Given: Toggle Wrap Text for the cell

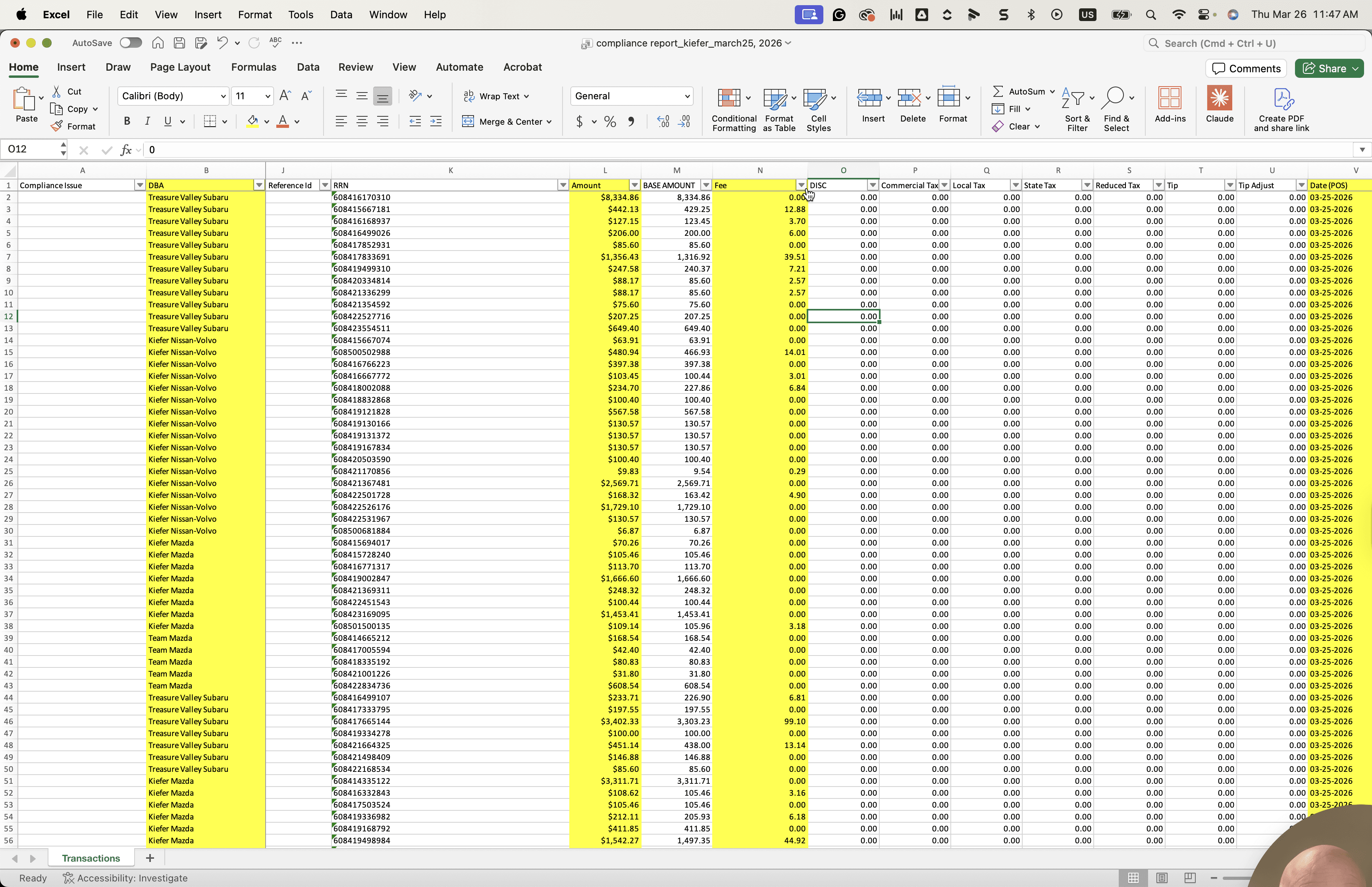Looking at the screenshot, I should pyautogui.click(x=496, y=96).
